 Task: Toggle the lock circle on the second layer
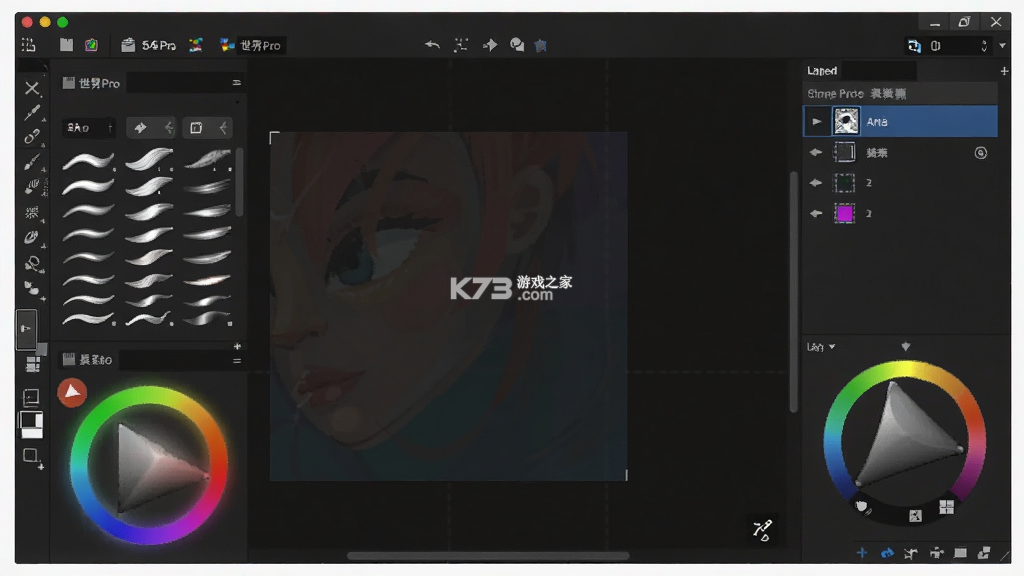click(981, 153)
